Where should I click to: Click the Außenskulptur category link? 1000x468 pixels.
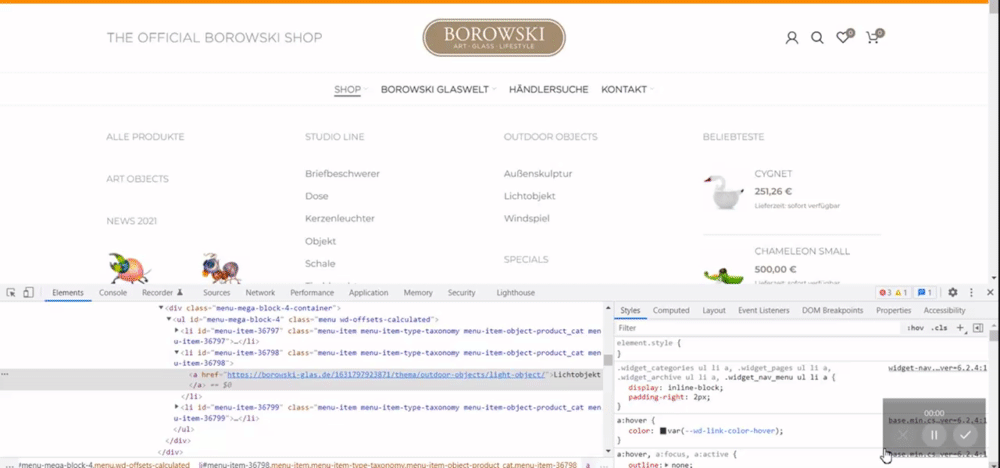tap(538, 173)
